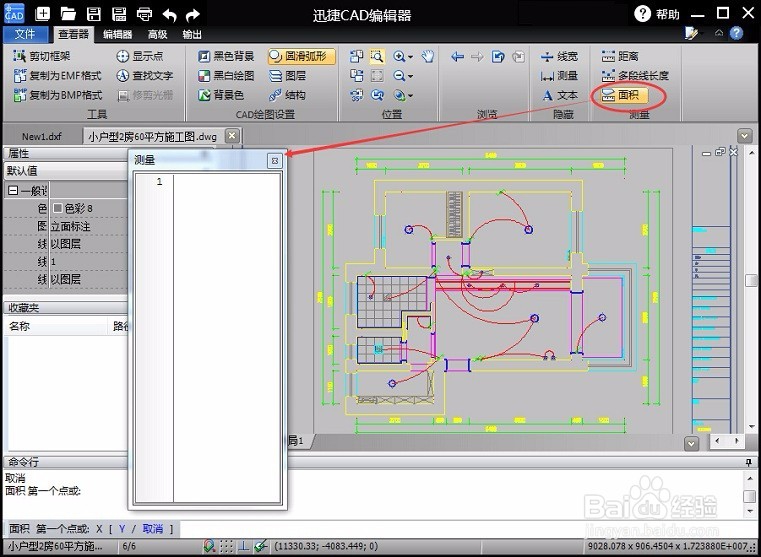Open a file with the folder icon
The height and width of the screenshot is (557, 761).
coord(68,14)
